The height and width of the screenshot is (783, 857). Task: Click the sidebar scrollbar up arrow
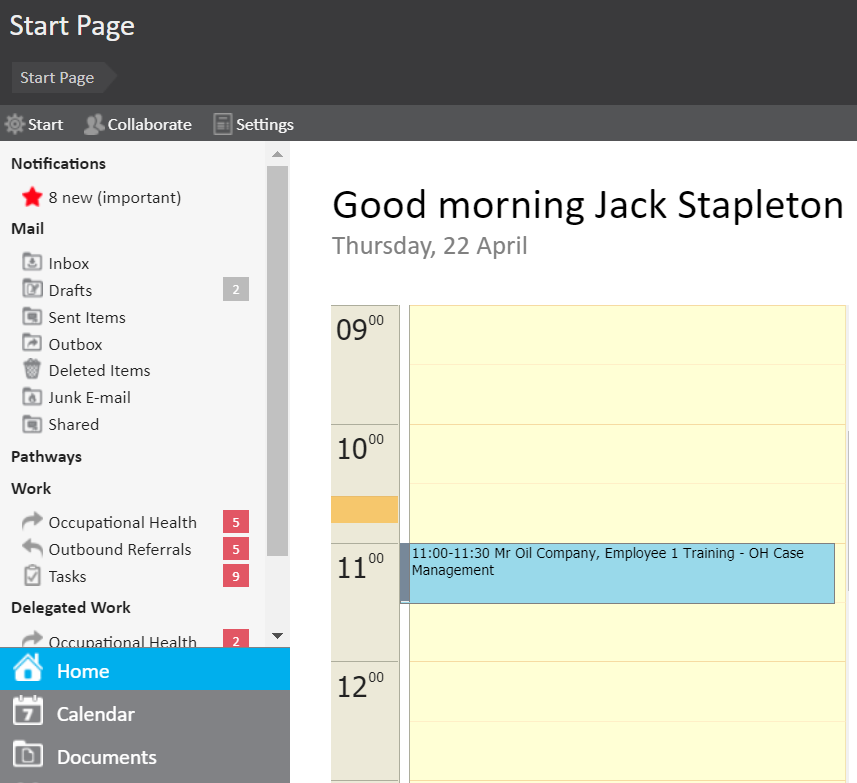[278, 154]
